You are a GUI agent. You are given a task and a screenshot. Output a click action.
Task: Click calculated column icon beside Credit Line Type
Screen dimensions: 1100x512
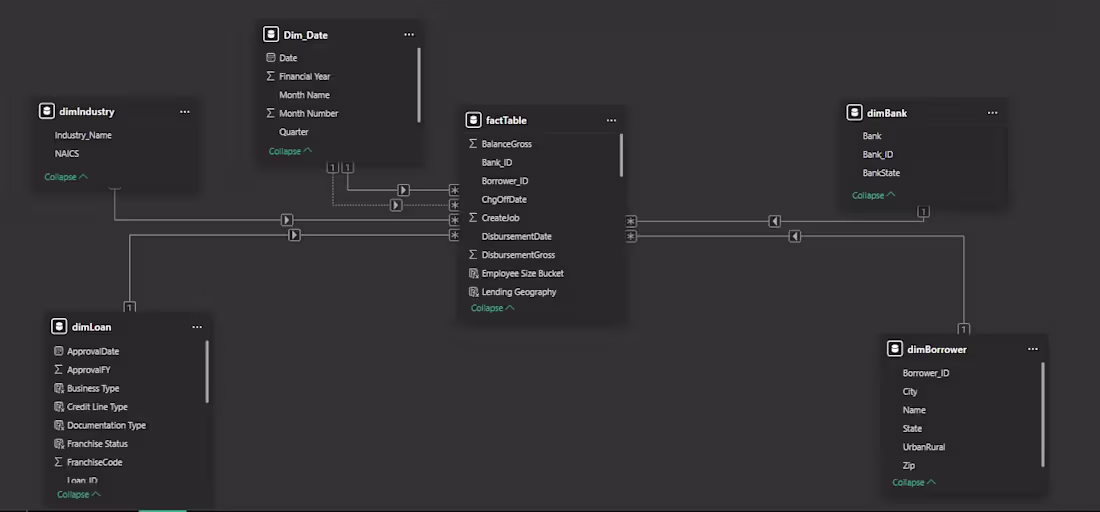[x=59, y=407]
